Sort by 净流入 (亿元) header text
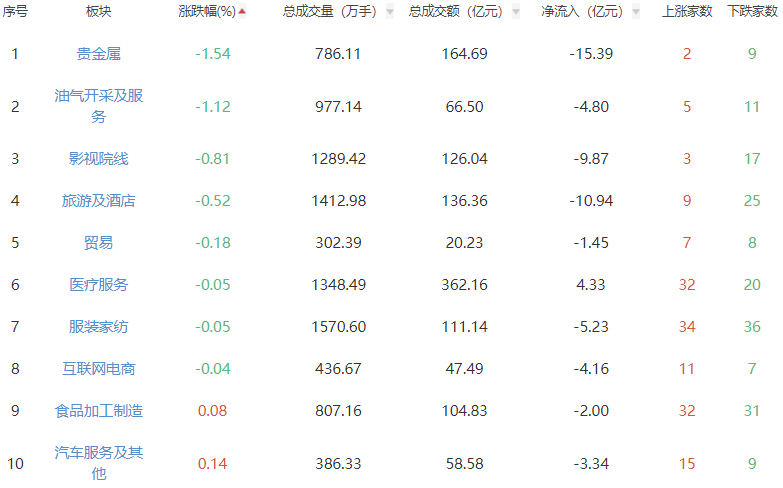The height and width of the screenshot is (488, 783). (x=582, y=12)
